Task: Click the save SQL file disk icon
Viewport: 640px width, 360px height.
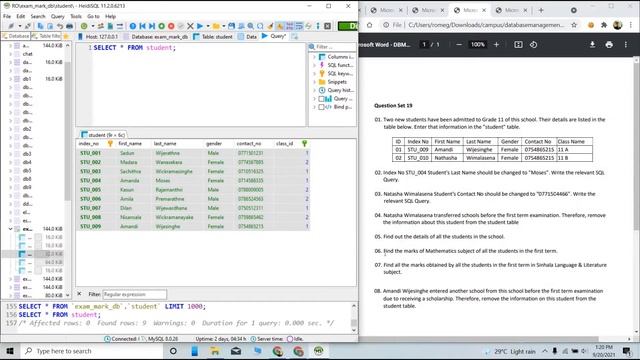Action: click(x=231, y=26)
